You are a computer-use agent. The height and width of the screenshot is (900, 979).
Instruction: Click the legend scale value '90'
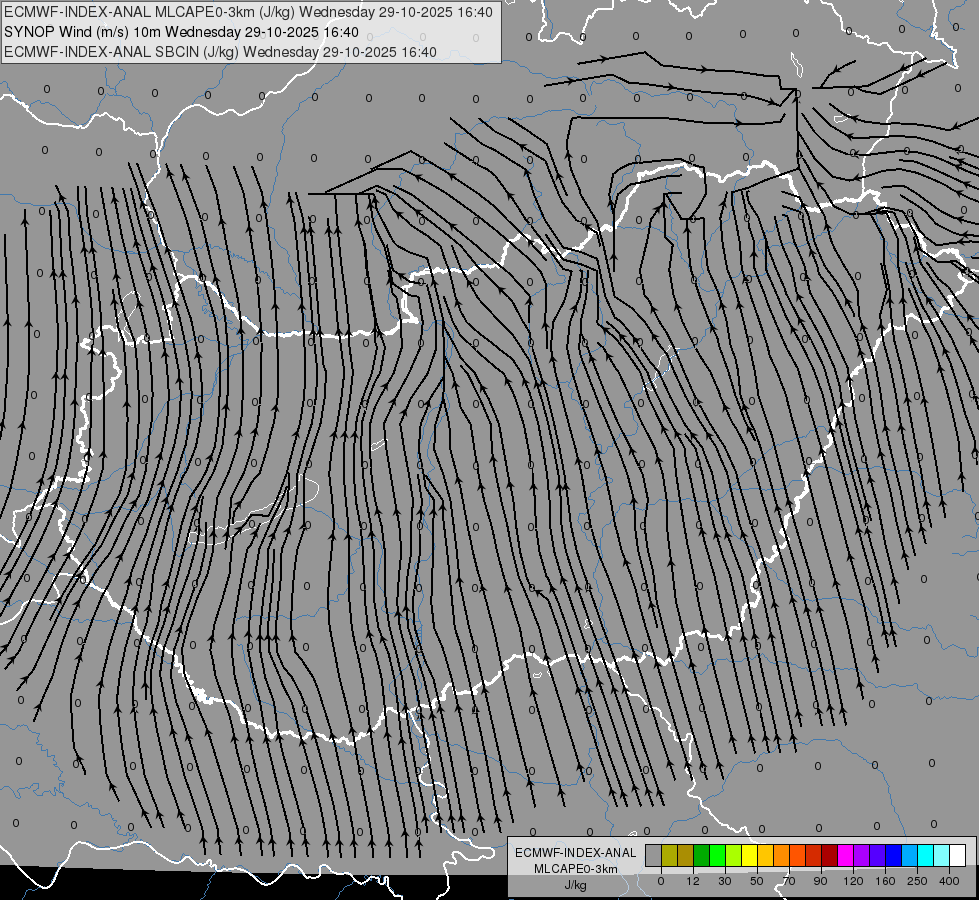(x=820, y=881)
